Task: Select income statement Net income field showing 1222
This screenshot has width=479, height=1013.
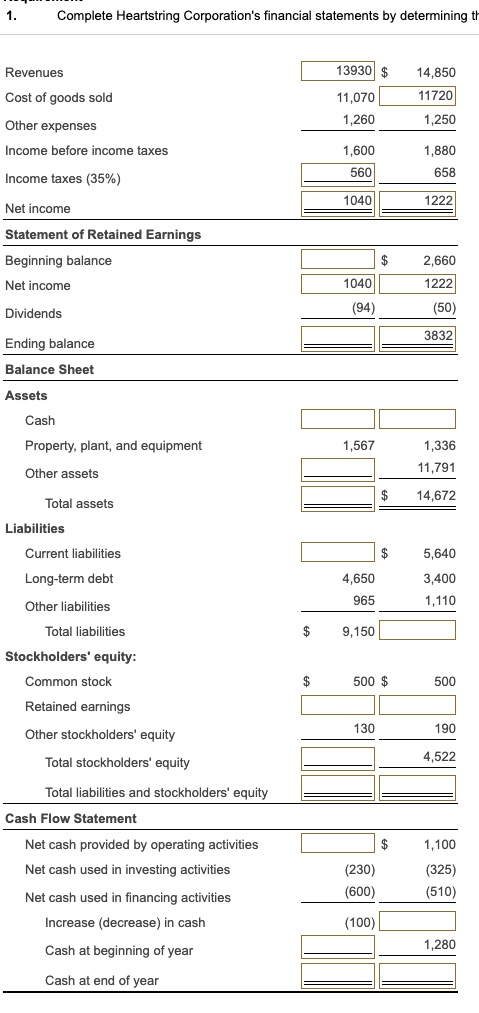Action: point(418,202)
